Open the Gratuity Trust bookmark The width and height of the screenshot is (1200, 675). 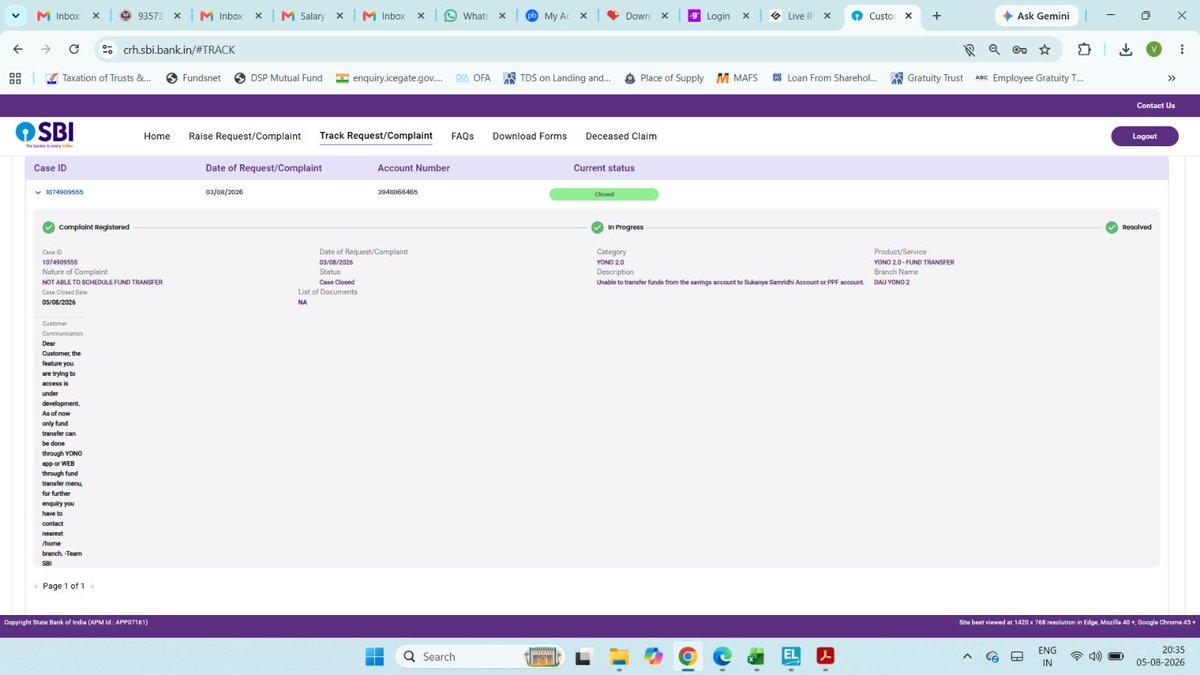tap(926, 78)
